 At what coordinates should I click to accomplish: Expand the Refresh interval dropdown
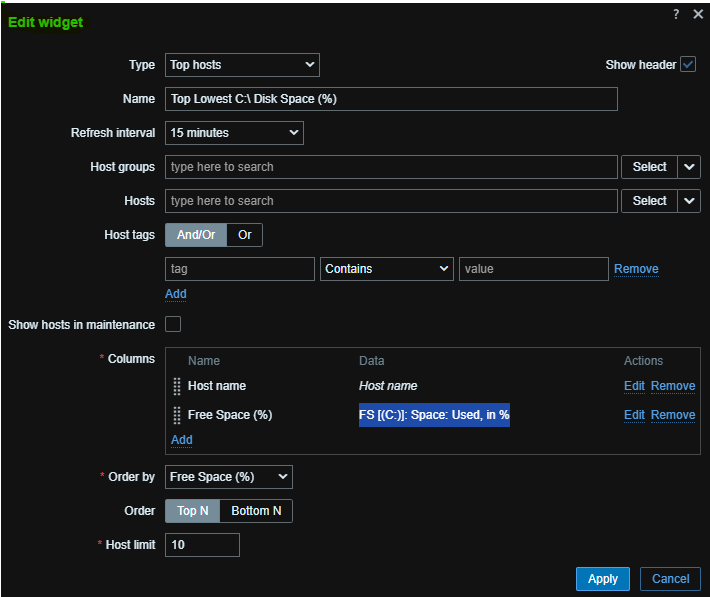(234, 133)
